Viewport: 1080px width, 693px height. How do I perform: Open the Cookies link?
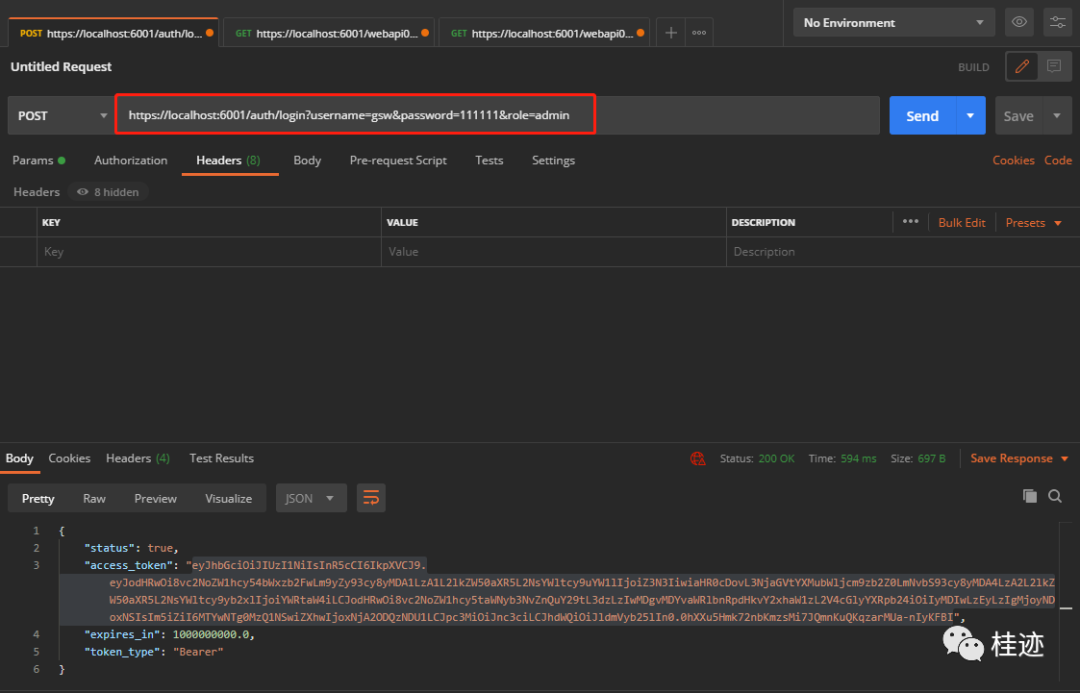1013,161
